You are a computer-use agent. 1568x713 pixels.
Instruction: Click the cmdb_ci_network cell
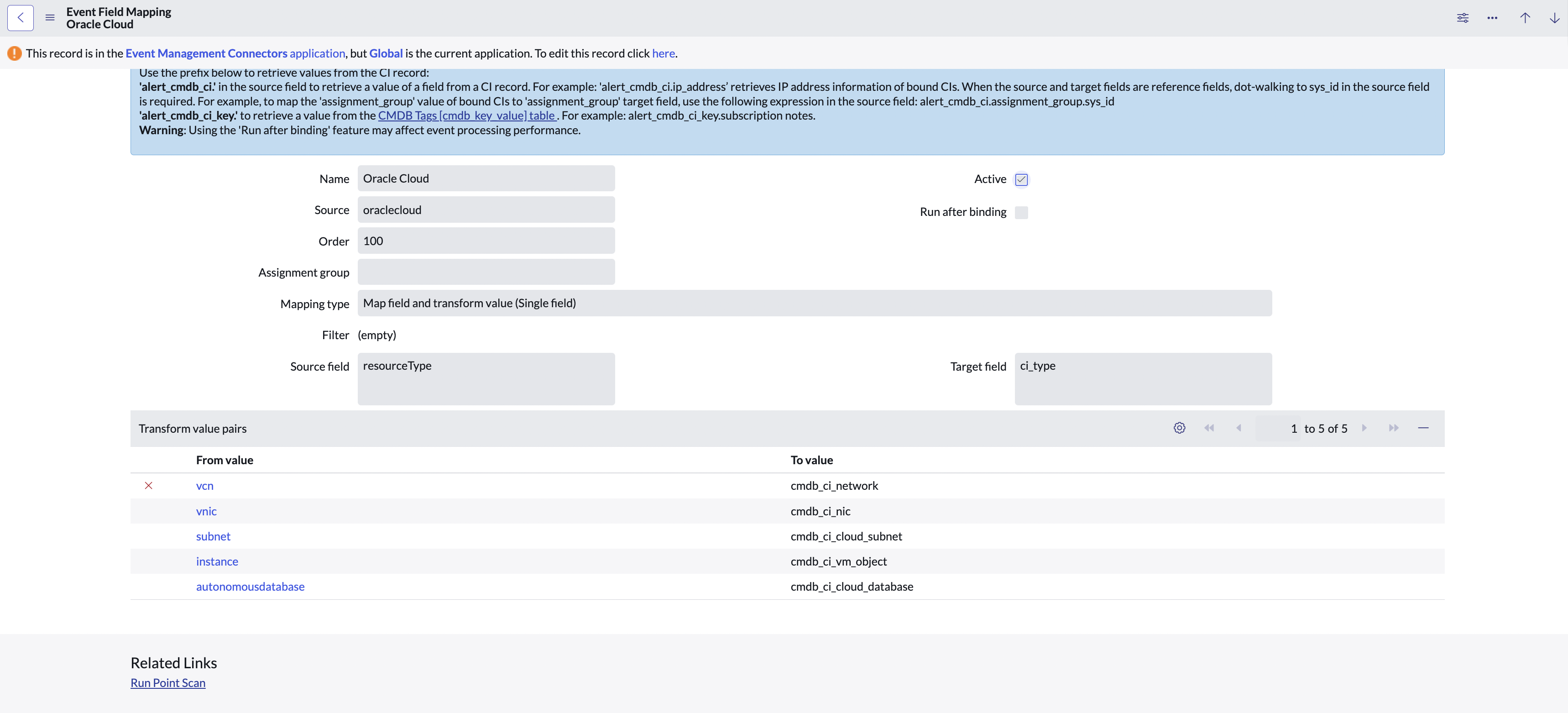coord(835,486)
